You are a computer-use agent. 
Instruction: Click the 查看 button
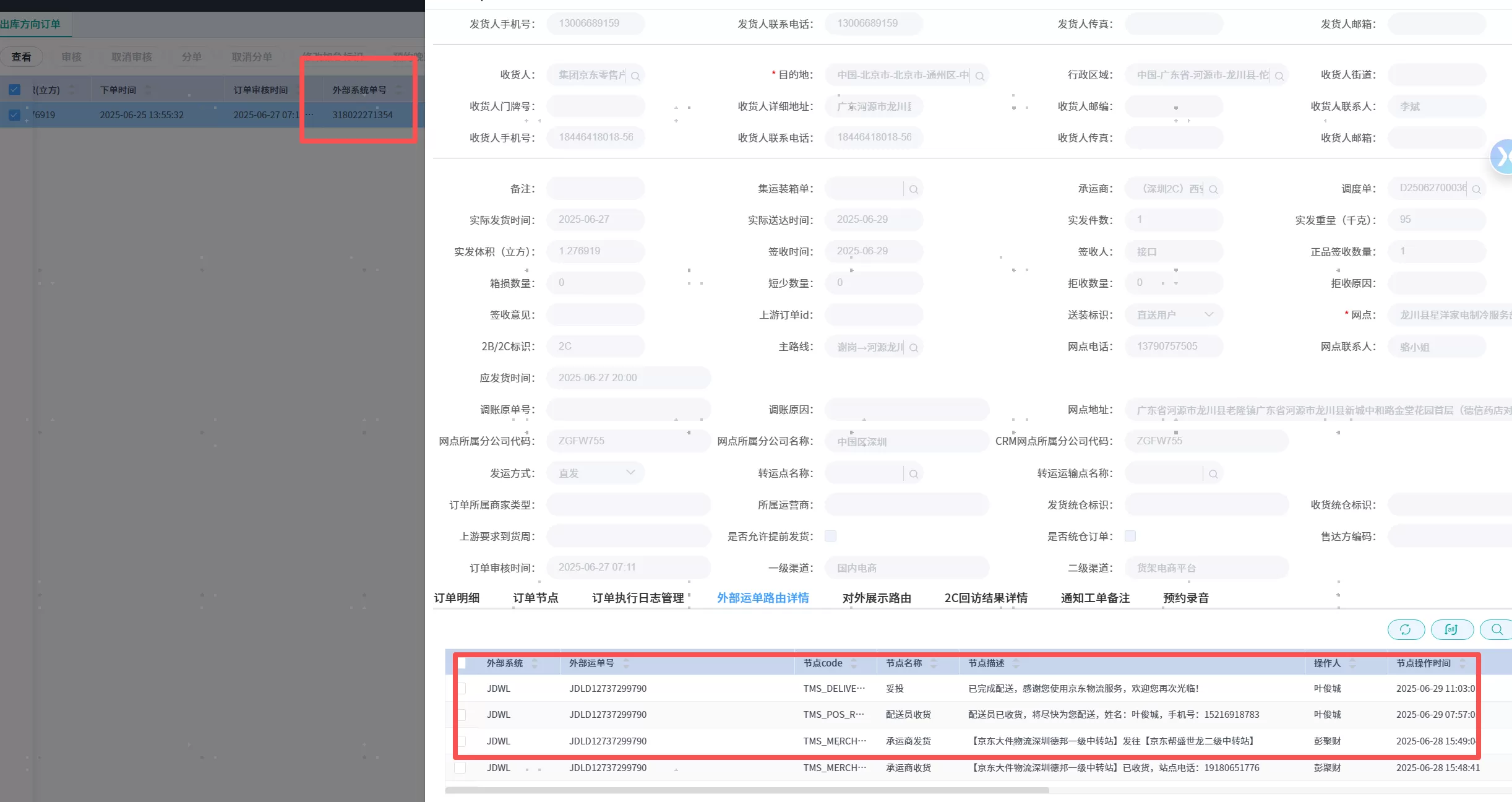pos(22,57)
